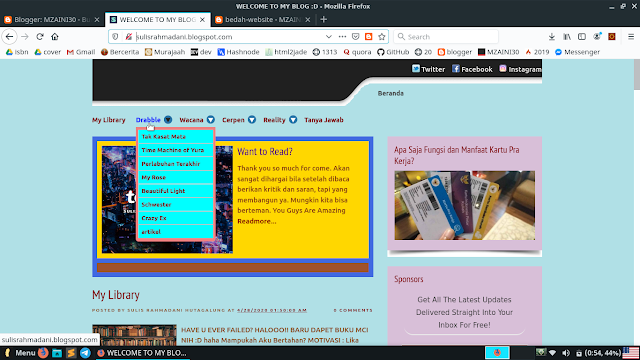The width and height of the screenshot is (640, 360).
Task: Focus the Firefox search box
Action: pos(446,37)
